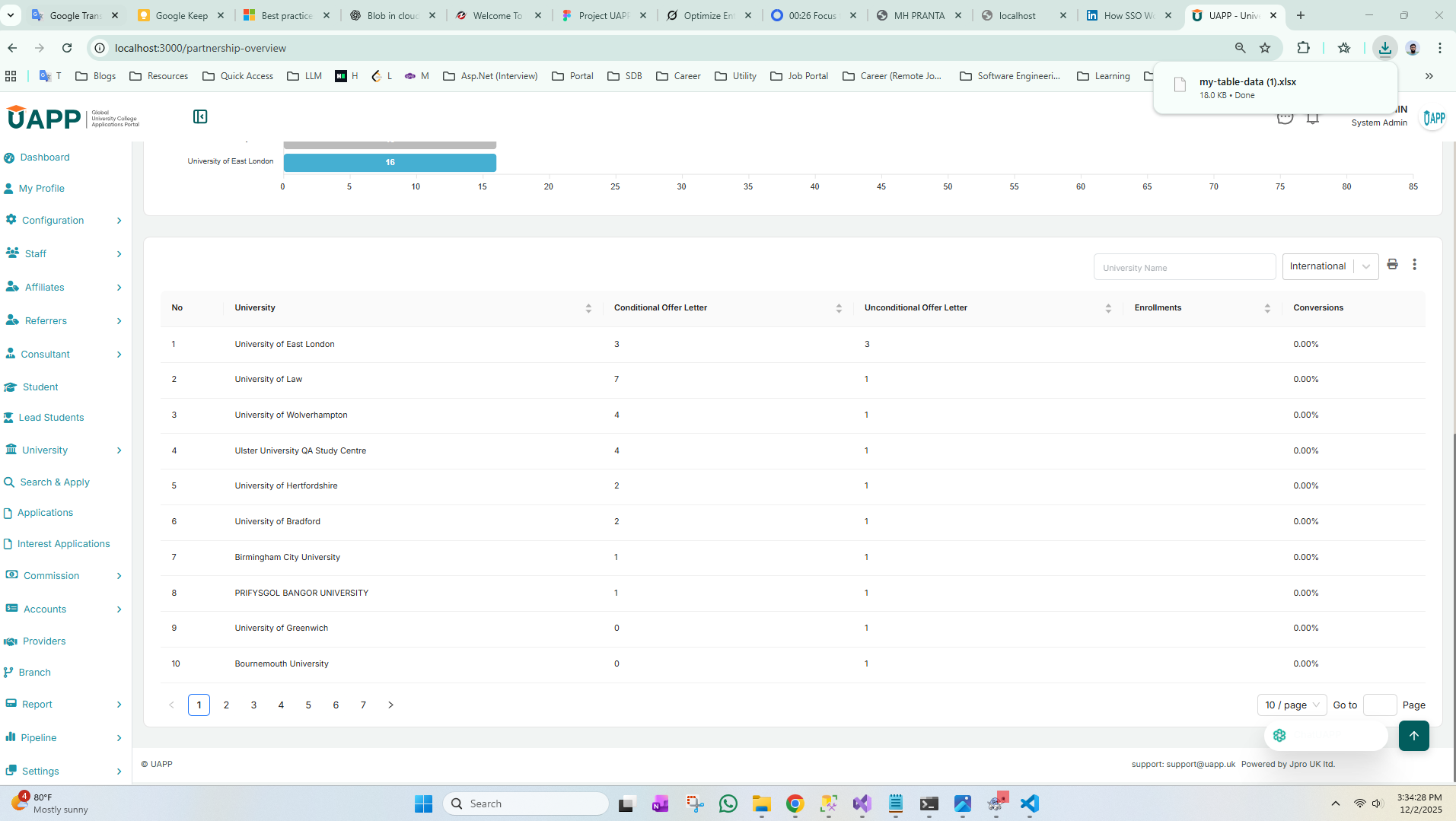Click the University of East London chart bar
Screen dimensions: 1456x821
(x=390, y=163)
